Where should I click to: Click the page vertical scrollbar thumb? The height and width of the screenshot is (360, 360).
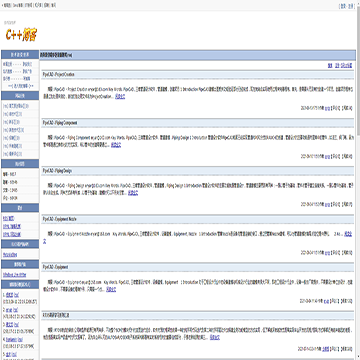point(358,72)
